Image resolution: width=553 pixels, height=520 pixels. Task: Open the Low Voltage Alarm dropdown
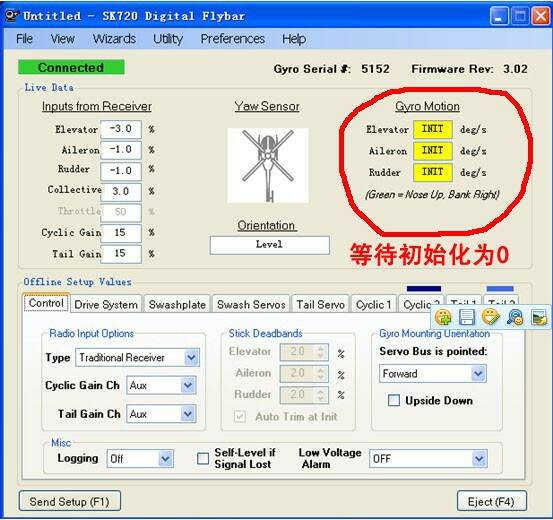coord(429,459)
